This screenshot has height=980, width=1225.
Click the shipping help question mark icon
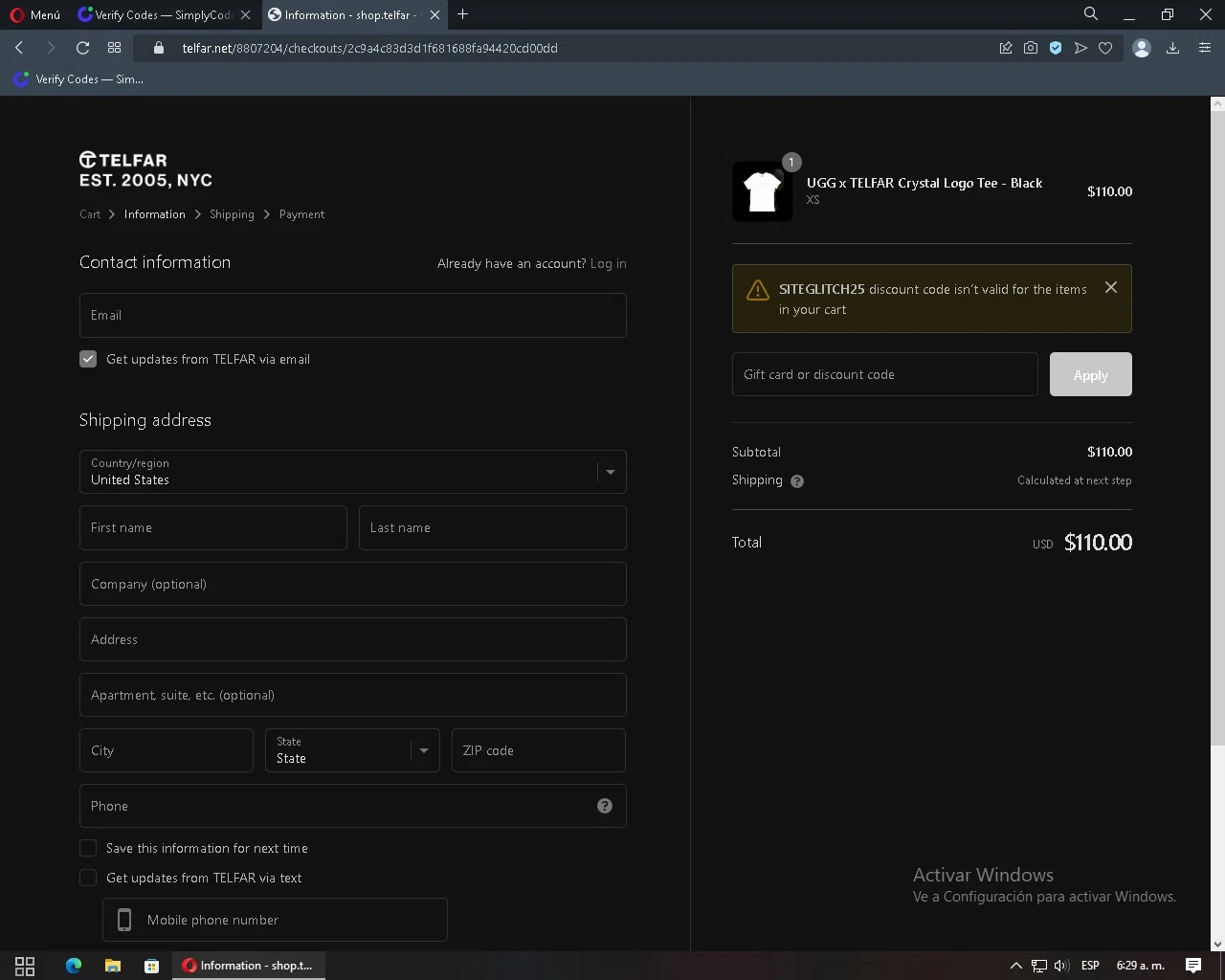tap(797, 481)
